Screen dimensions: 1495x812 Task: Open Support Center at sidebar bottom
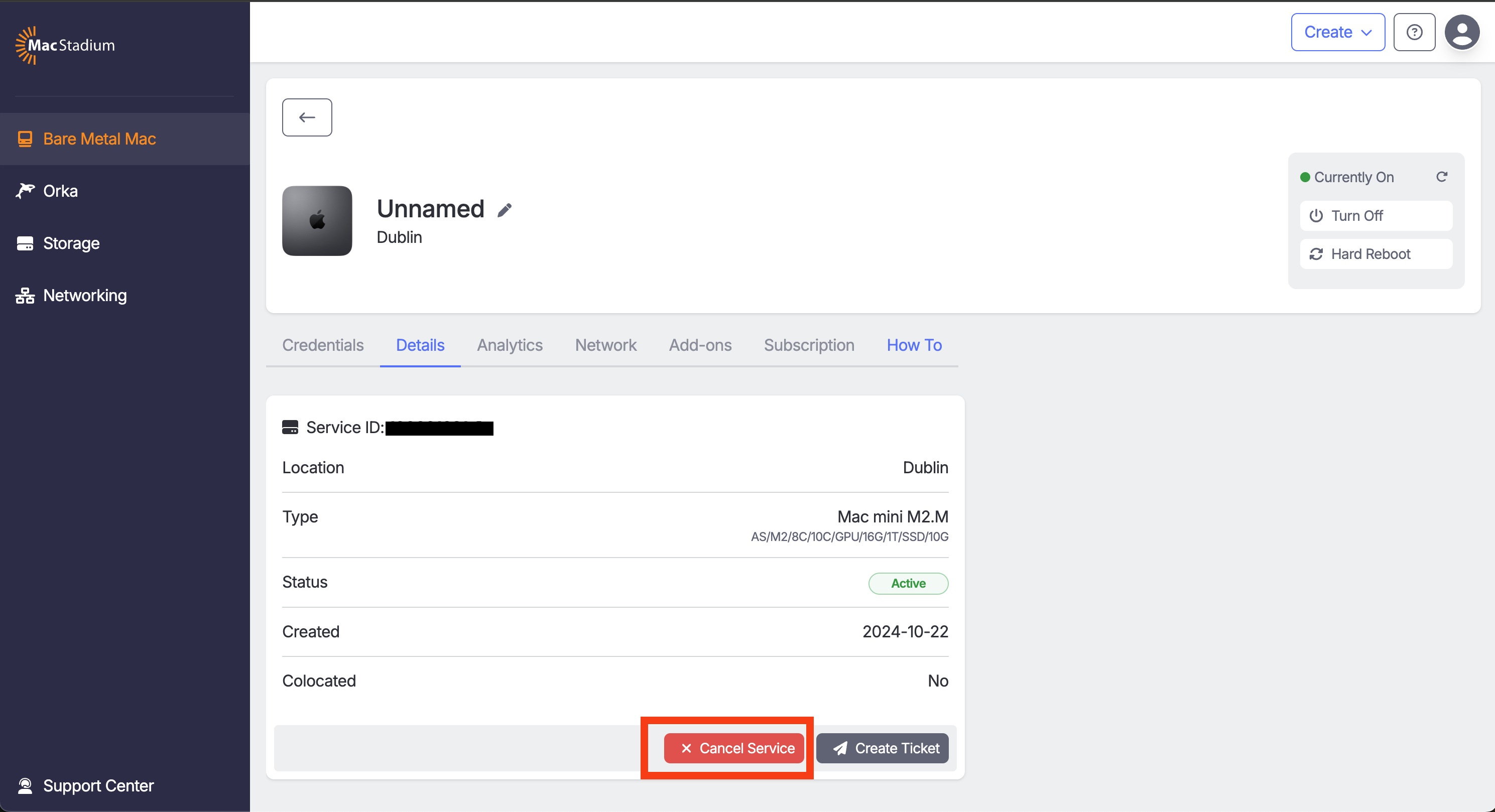click(98, 785)
